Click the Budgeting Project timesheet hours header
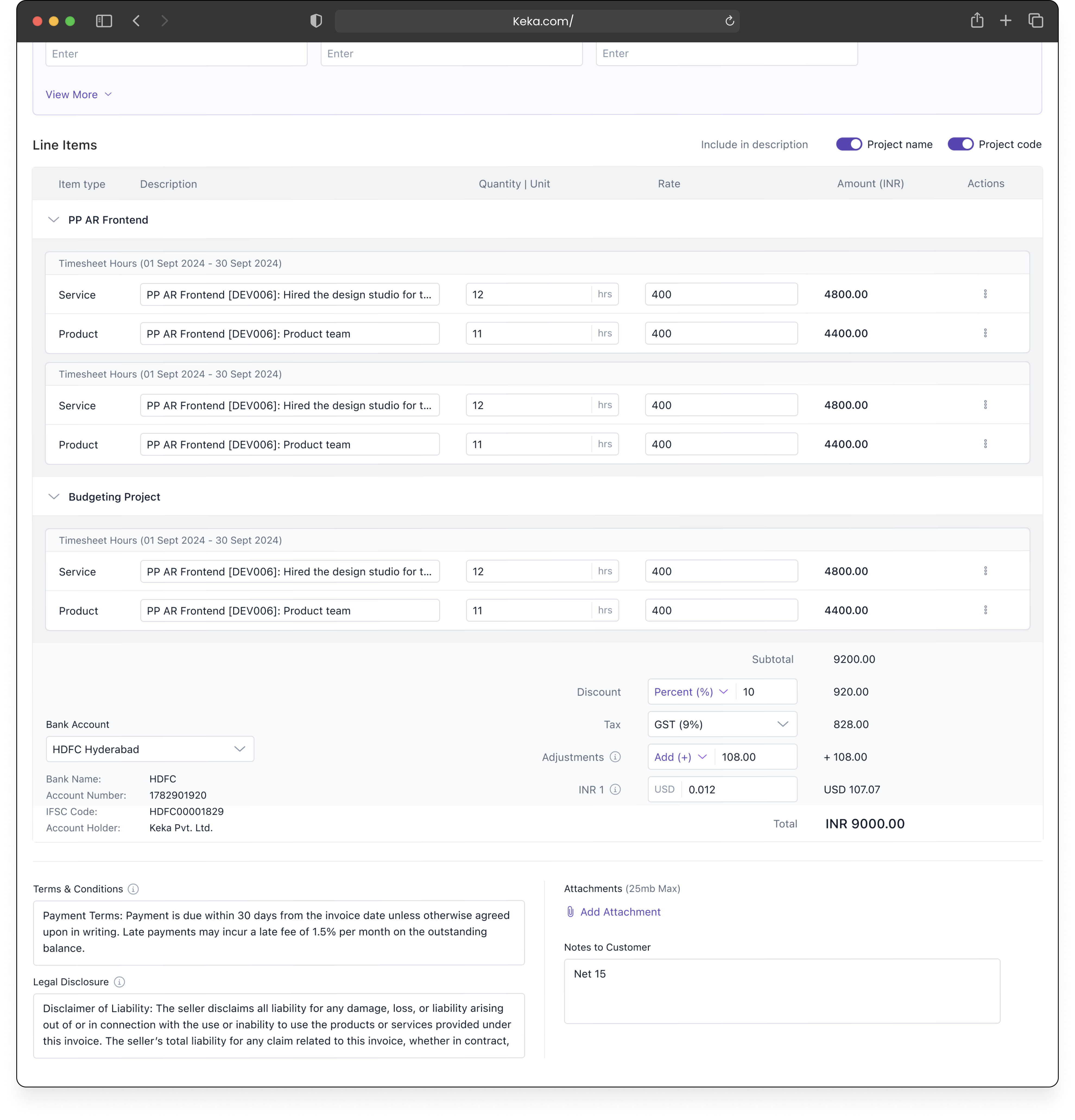 (x=170, y=540)
